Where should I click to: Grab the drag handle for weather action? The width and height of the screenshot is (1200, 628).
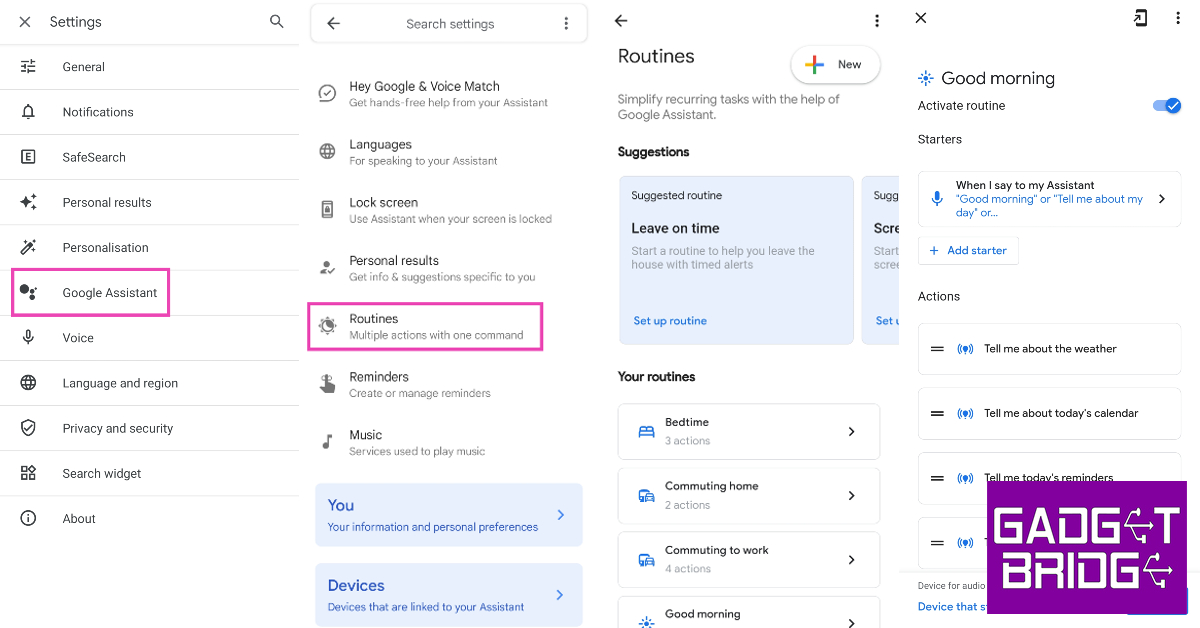click(937, 349)
